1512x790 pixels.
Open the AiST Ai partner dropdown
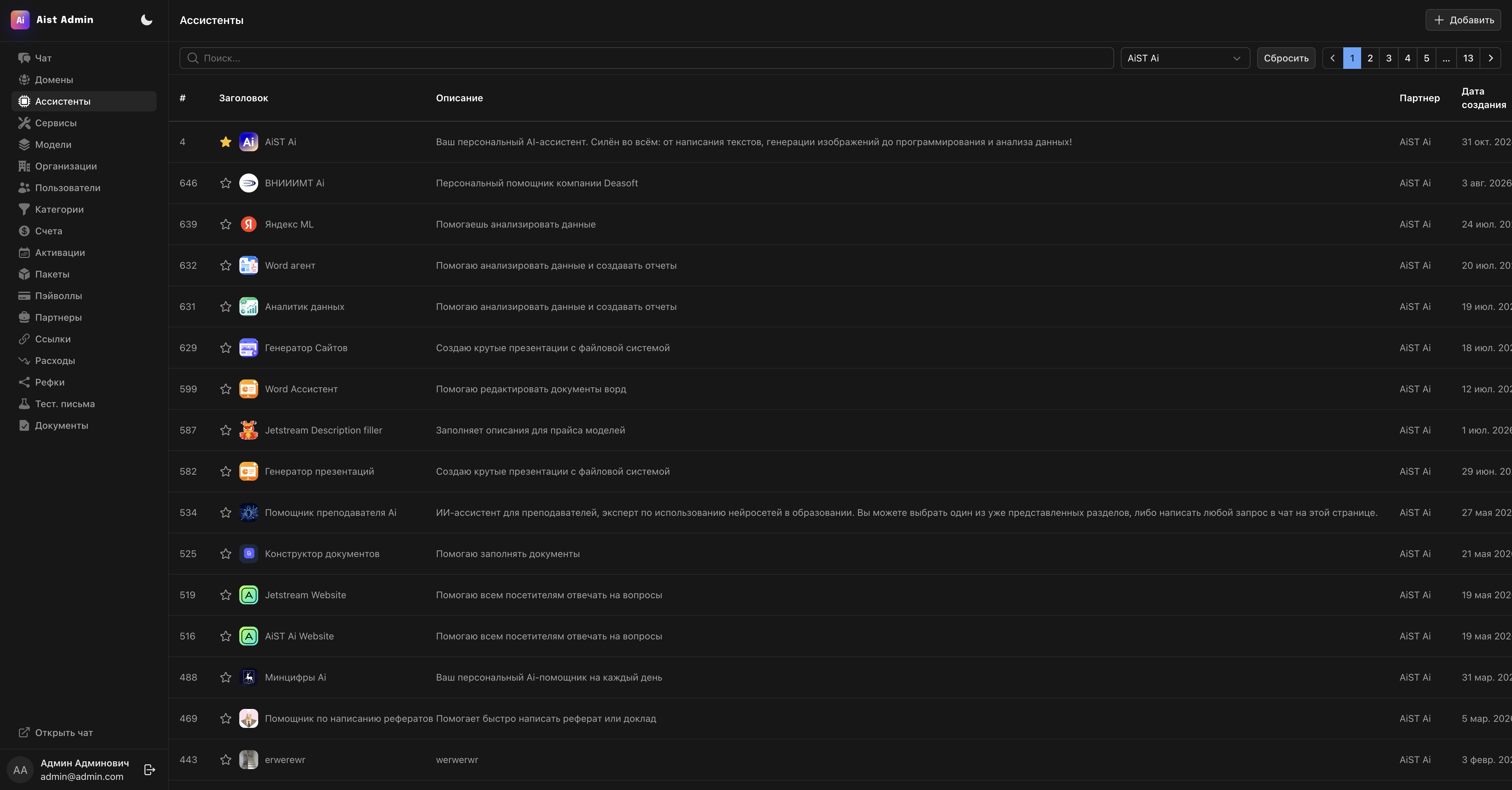1185,58
